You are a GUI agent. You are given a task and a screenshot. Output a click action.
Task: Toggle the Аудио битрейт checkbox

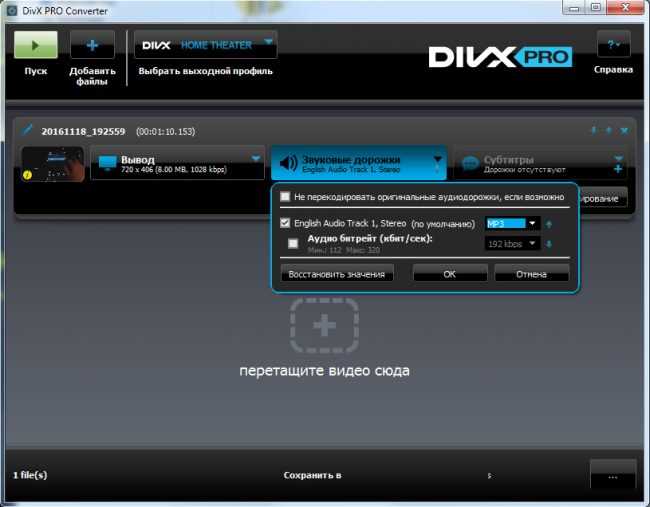click(293, 243)
